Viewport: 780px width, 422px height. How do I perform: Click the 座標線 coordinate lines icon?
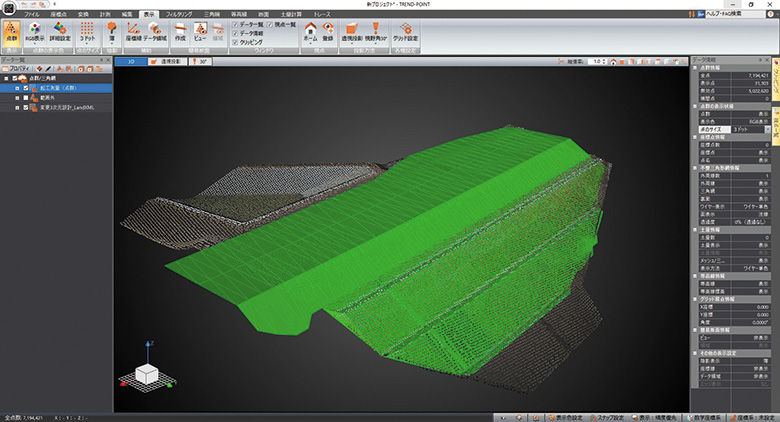(x=133, y=33)
